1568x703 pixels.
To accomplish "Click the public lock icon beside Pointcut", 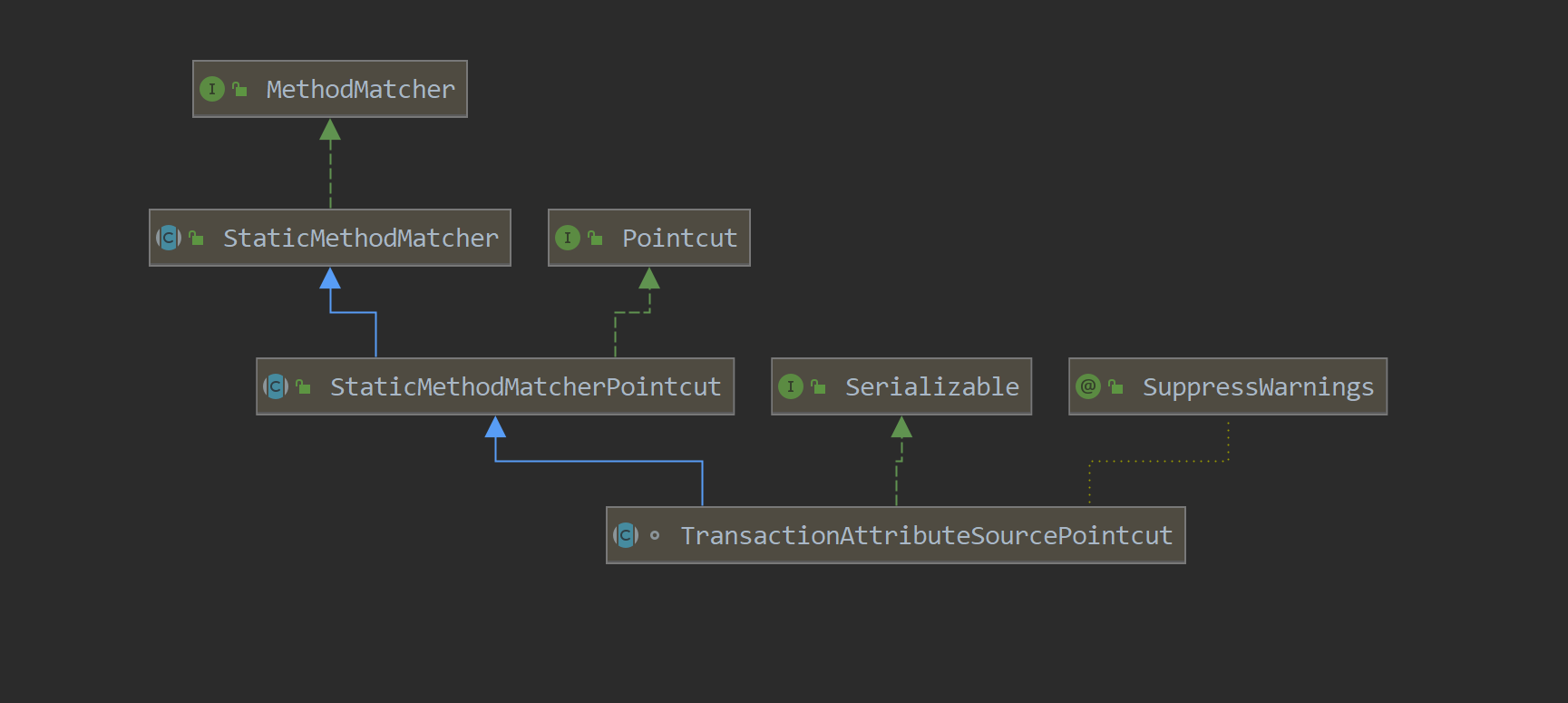I will point(595,238).
